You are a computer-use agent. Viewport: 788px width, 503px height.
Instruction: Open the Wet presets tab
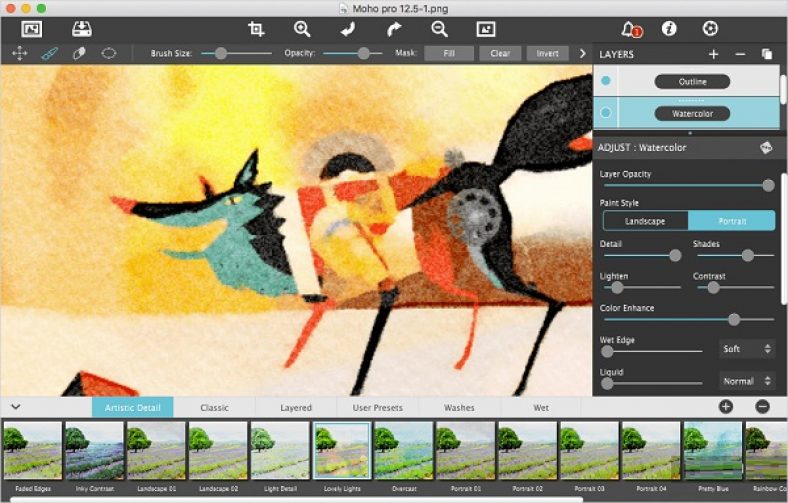[x=541, y=408]
